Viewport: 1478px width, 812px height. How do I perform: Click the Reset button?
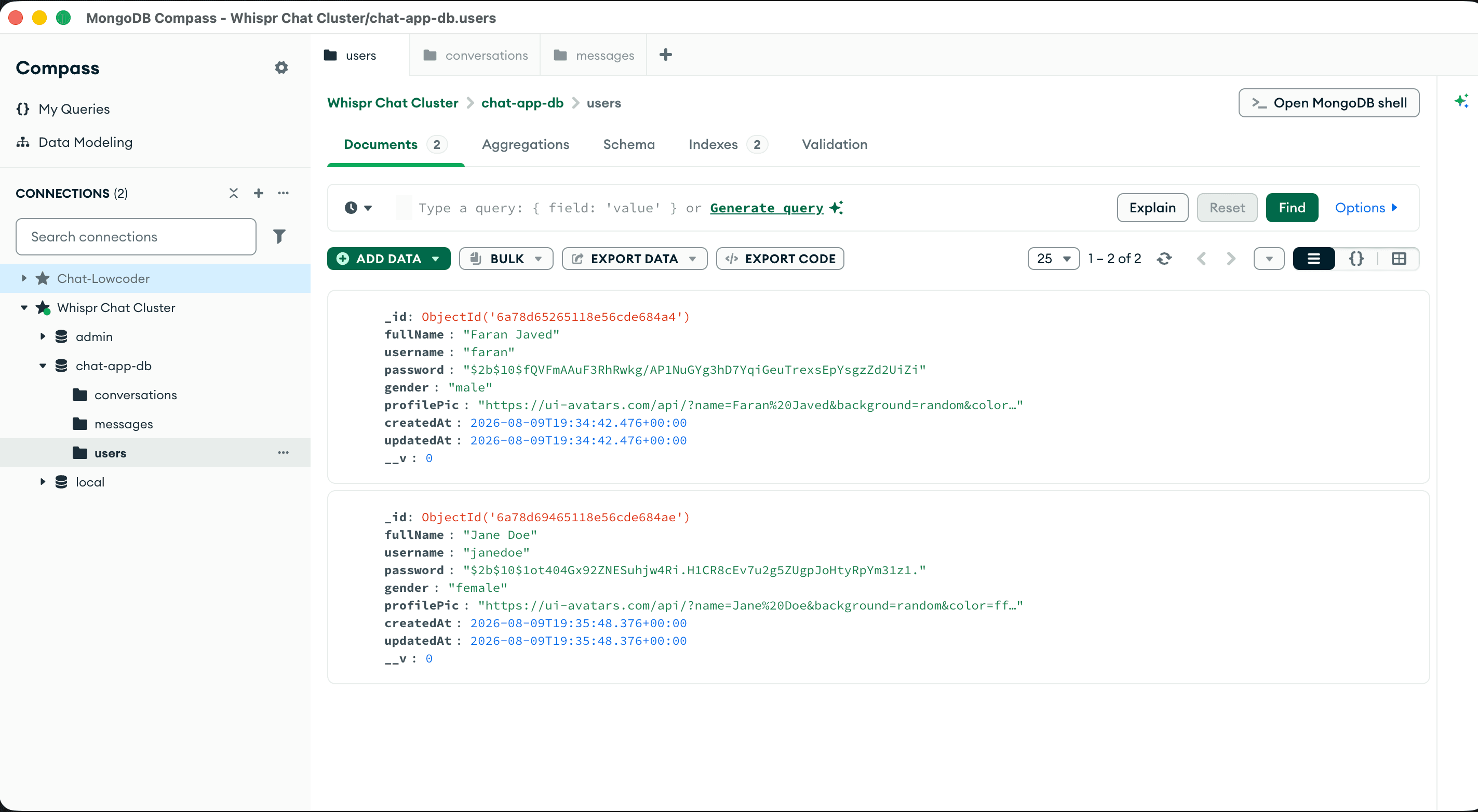click(x=1227, y=208)
